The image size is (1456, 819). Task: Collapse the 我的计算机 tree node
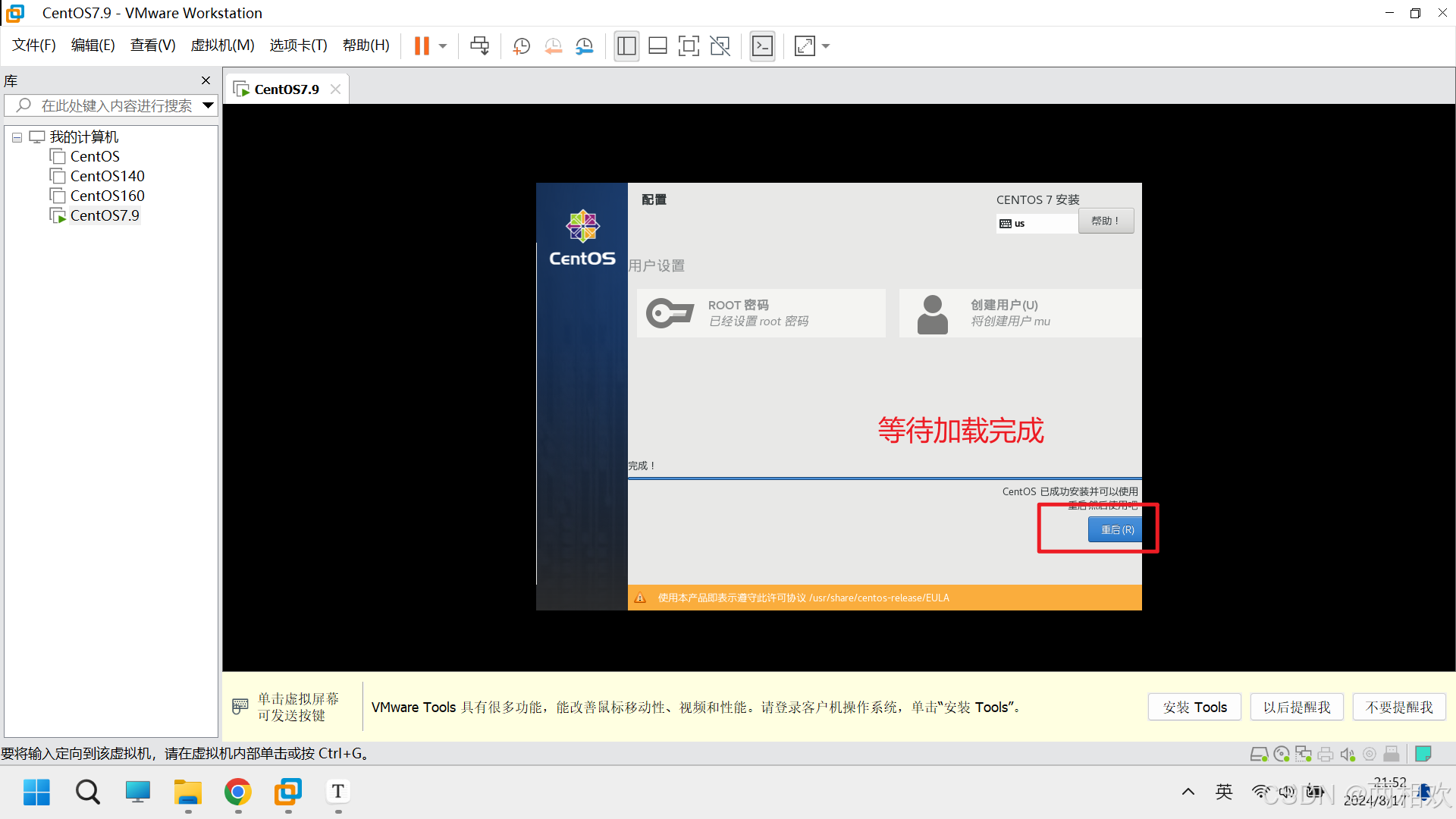[17, 137]
